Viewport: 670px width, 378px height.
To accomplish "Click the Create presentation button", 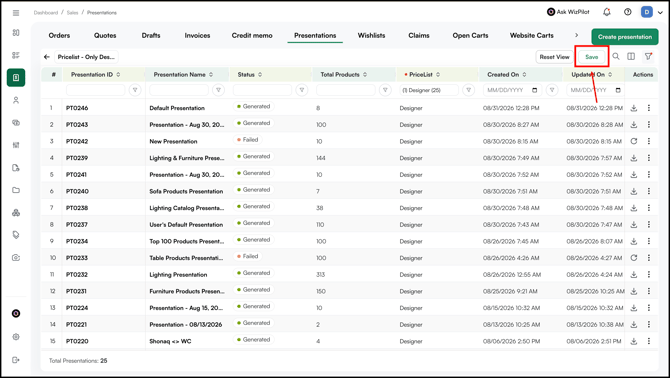I will (x=625, y=37).
